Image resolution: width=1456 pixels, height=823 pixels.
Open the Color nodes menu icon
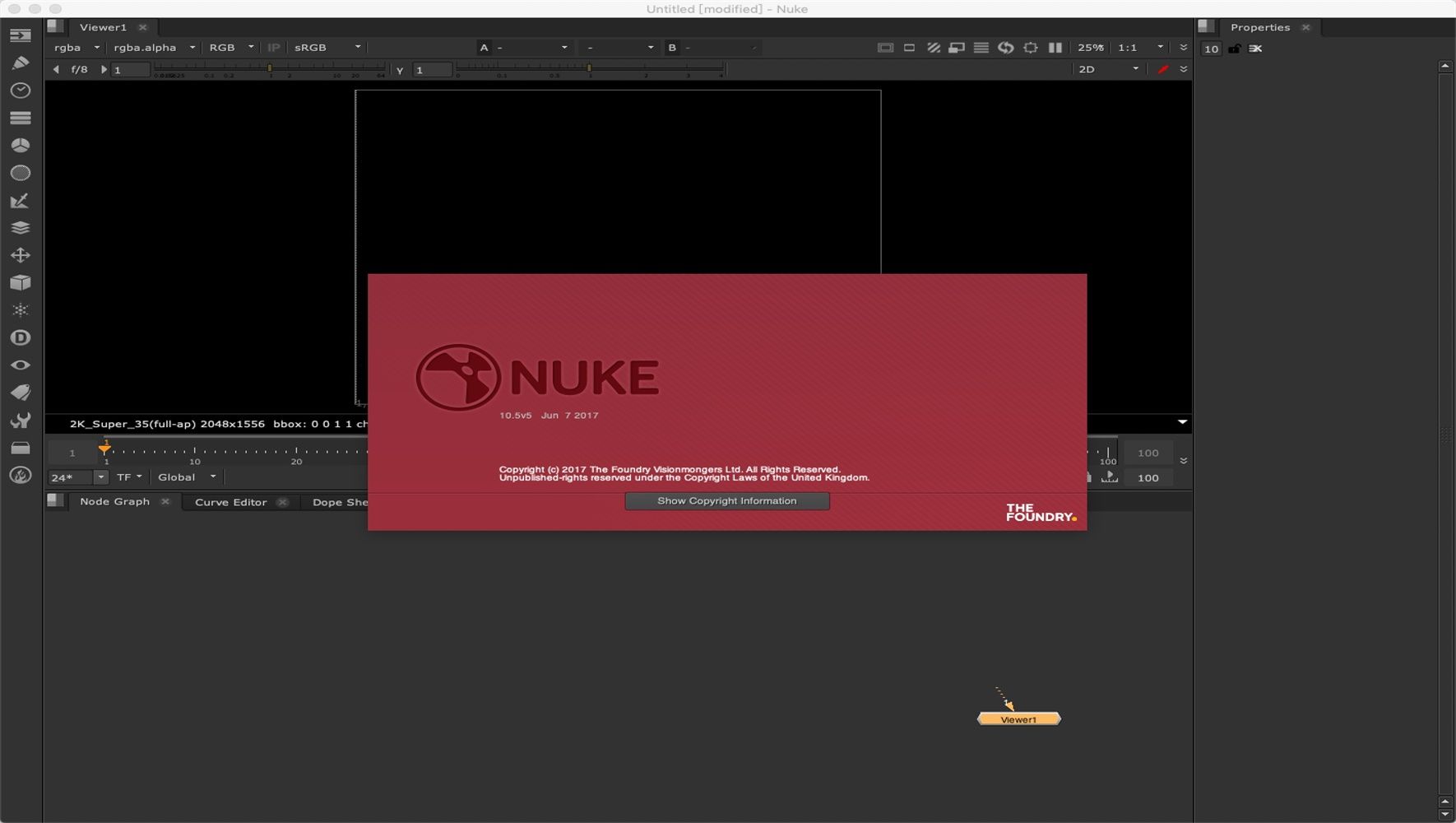tap(21, 145)
